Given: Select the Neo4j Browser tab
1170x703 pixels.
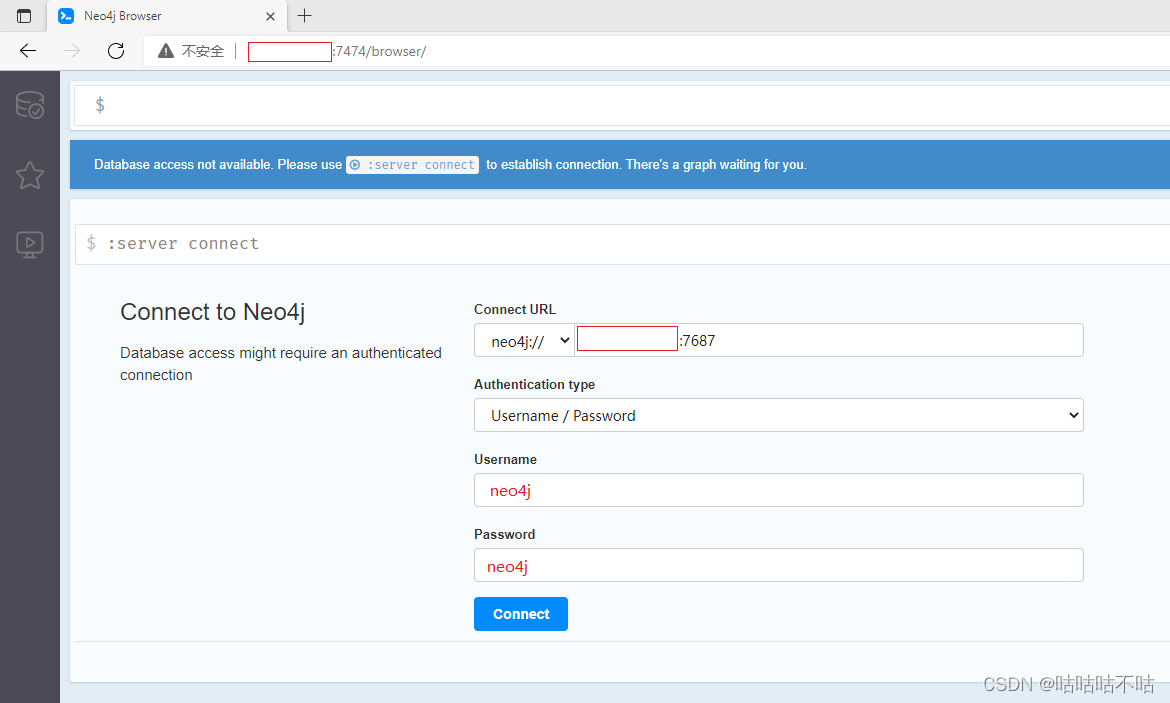Looking at the screenshot, I should click(x=167, y=16).
